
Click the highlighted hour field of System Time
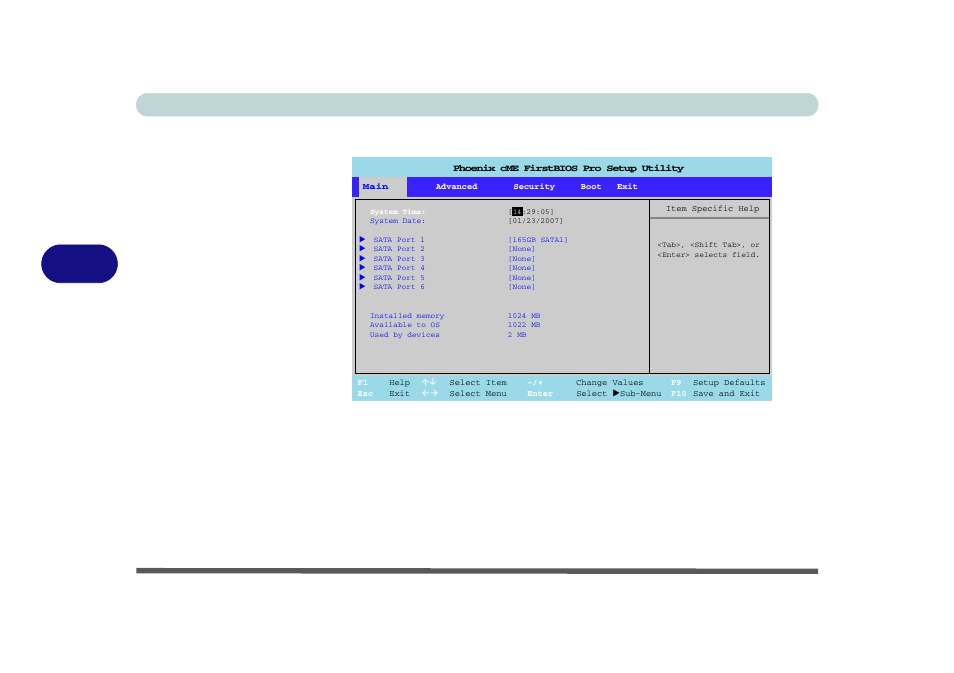pos(517,212)
